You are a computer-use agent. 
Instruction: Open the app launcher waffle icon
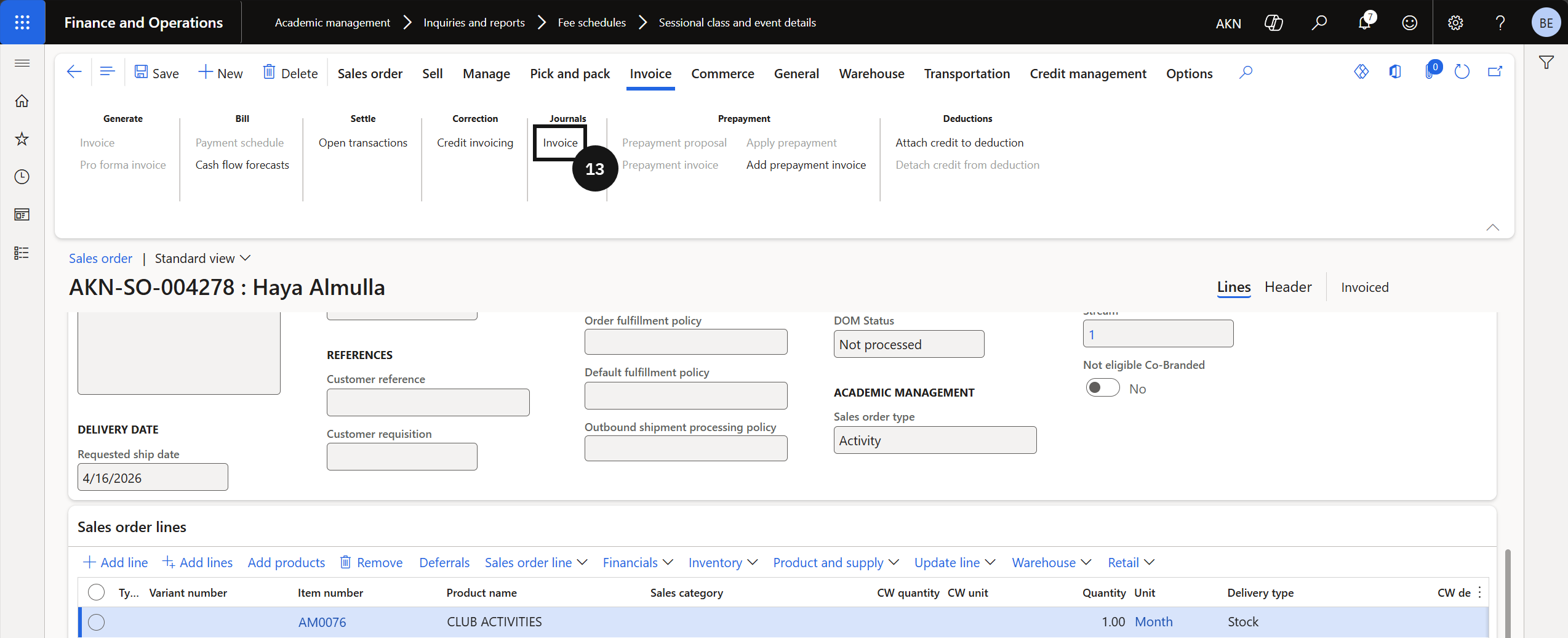pyautogui.click(x=22, y=22)
